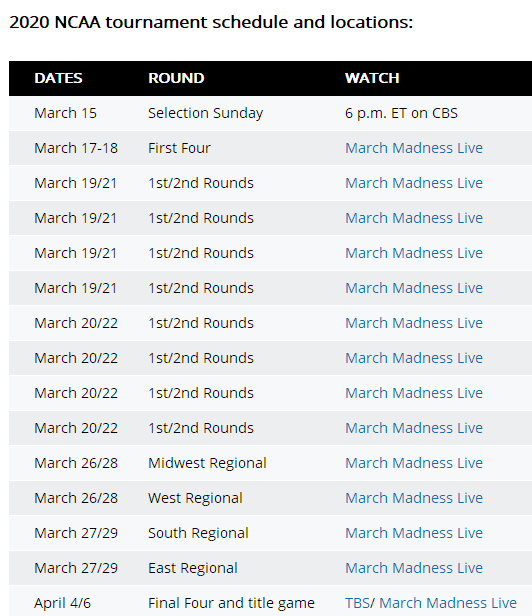The height and width of the screenshot is (616, 532).
Task: Open March Madness Live link in first March 19/21 row
Action: click(x=414, y=183)
